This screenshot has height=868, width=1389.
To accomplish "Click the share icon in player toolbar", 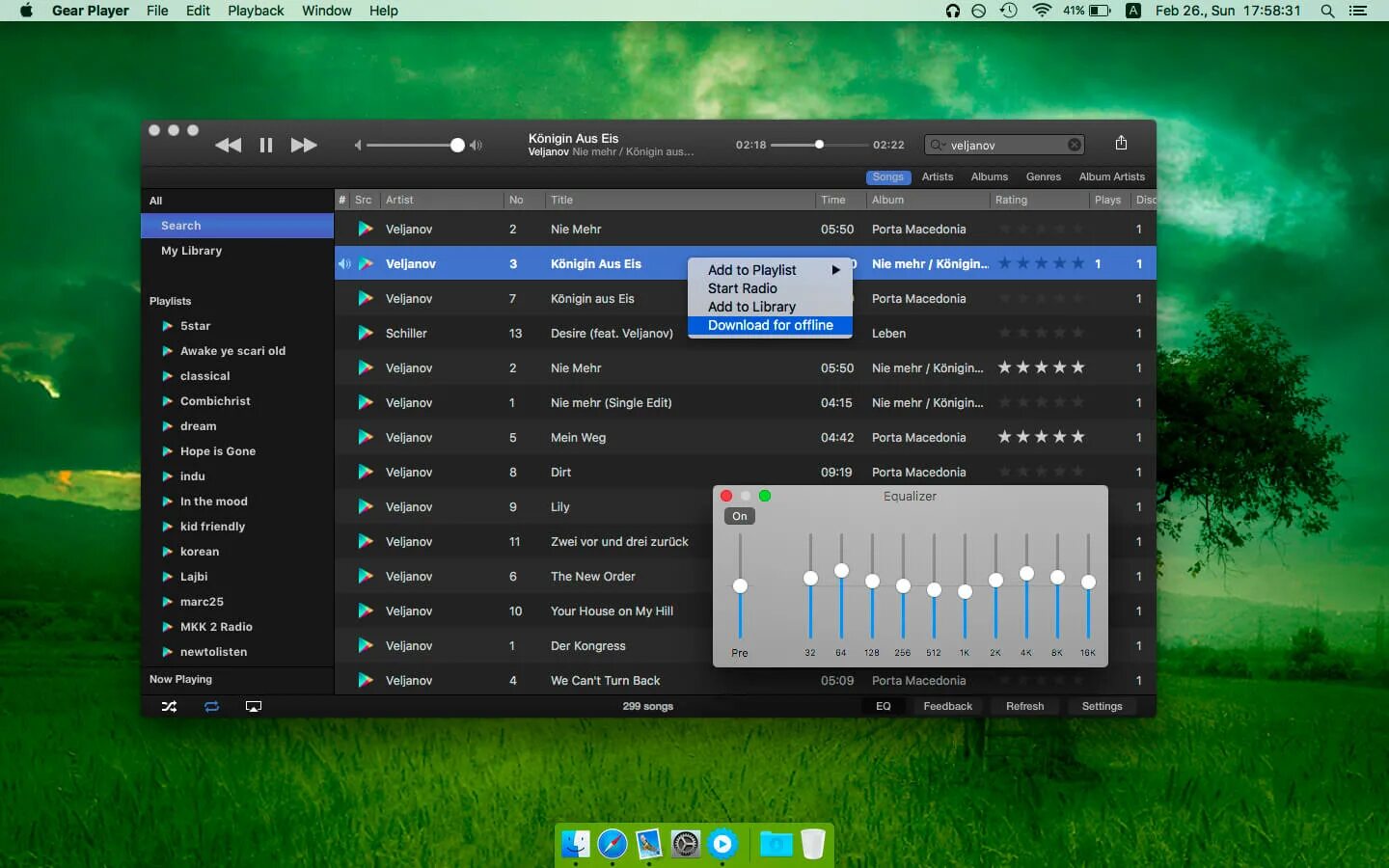I will (x=1121, y=143).
